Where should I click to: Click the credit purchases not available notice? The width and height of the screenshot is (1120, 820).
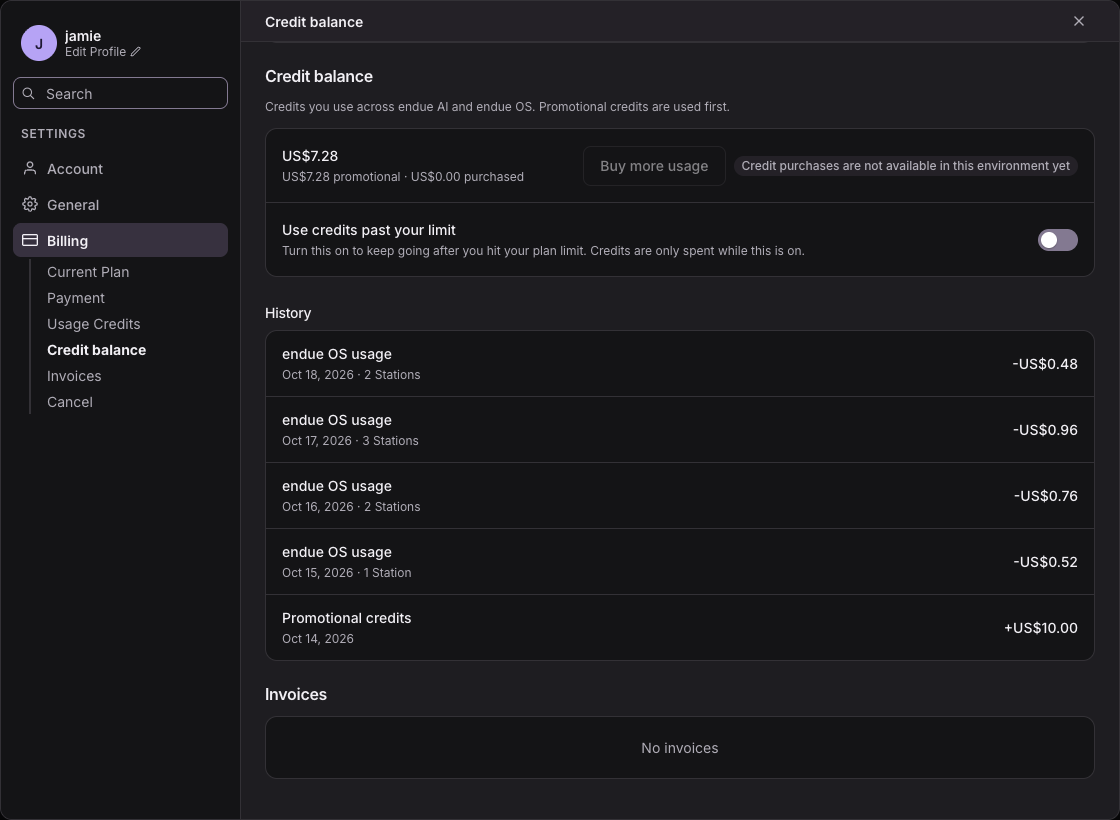(x=906, y=166)
